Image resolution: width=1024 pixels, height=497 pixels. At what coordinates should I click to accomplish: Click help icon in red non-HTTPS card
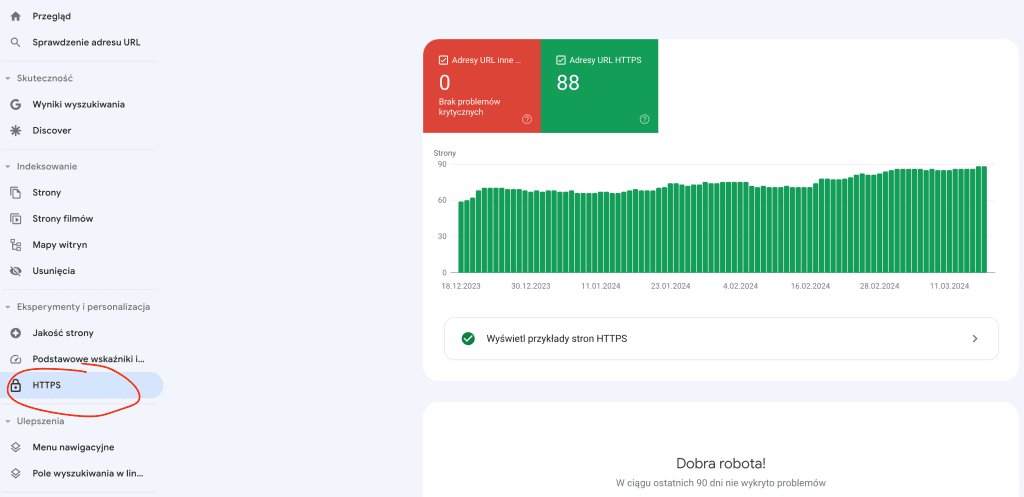527,119
